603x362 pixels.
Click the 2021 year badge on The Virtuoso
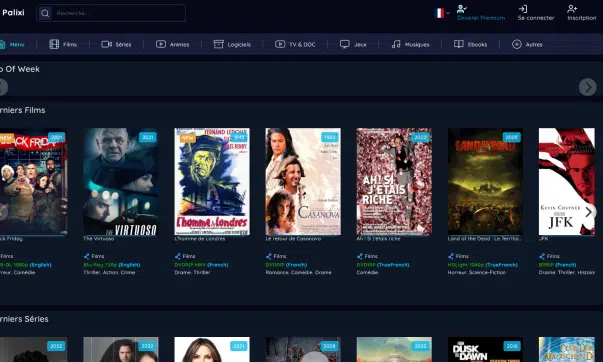148,137
